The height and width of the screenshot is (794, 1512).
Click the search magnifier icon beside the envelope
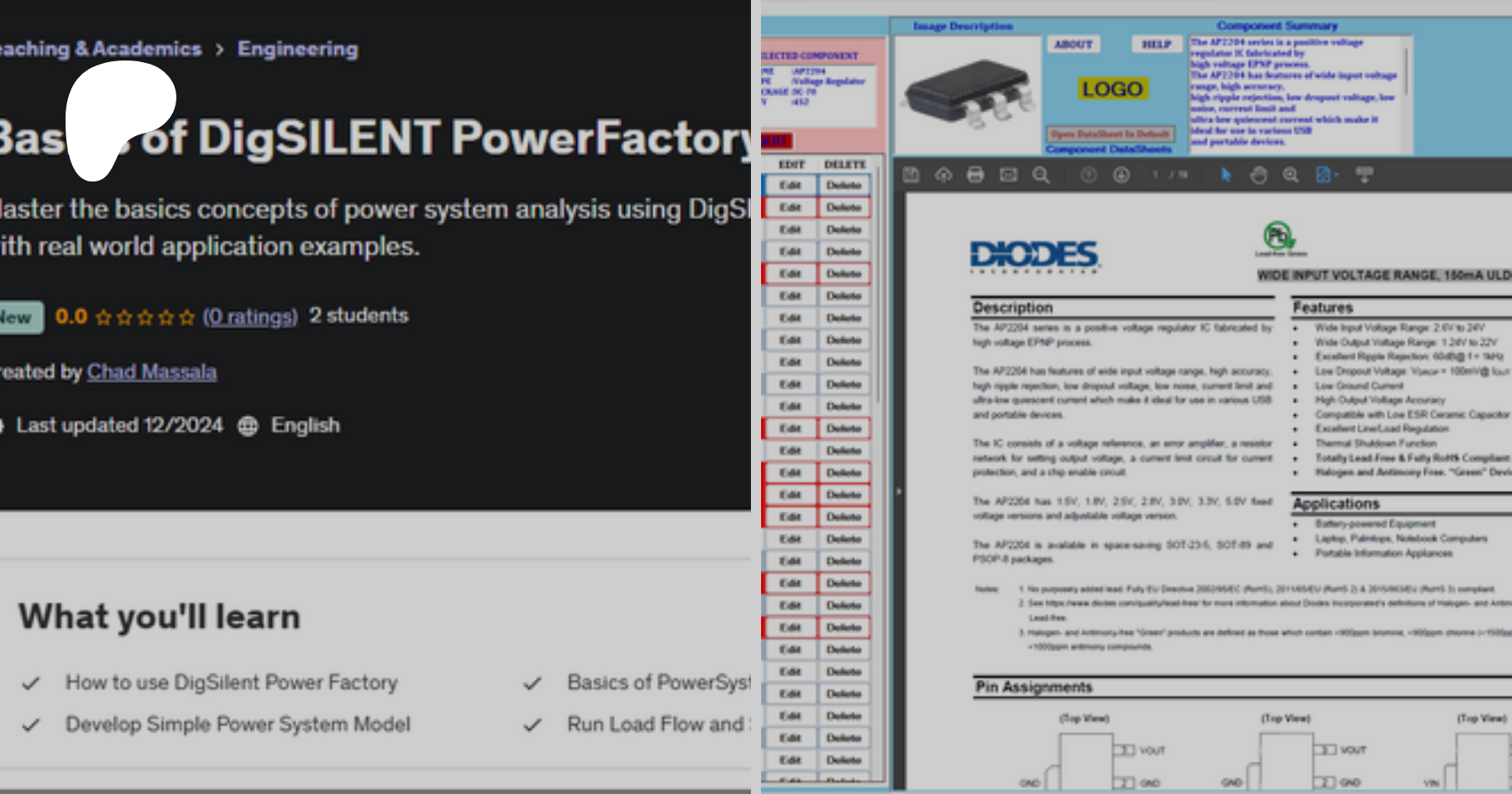coord(1041,175)
